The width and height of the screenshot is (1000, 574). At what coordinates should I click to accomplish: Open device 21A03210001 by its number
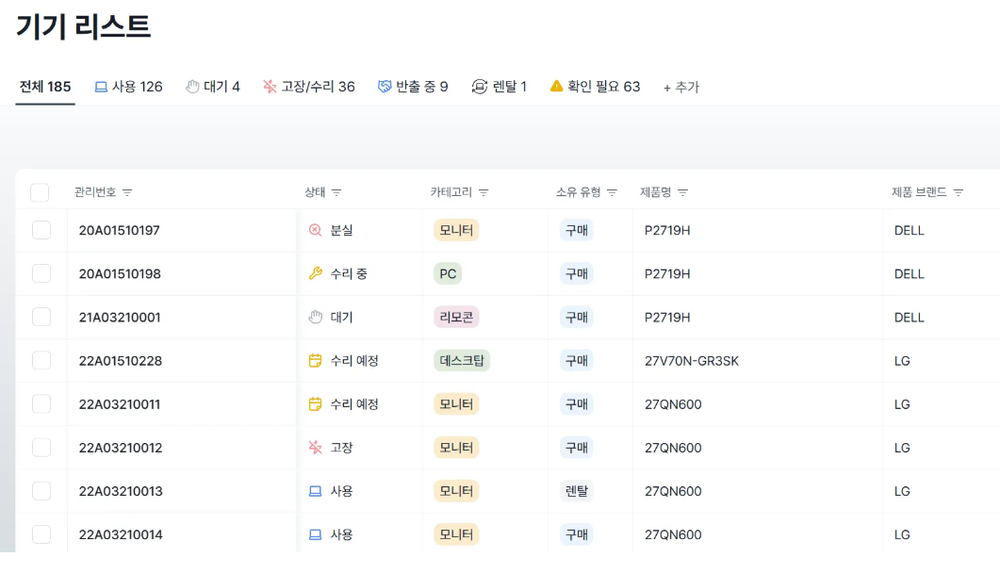[119, 317]
